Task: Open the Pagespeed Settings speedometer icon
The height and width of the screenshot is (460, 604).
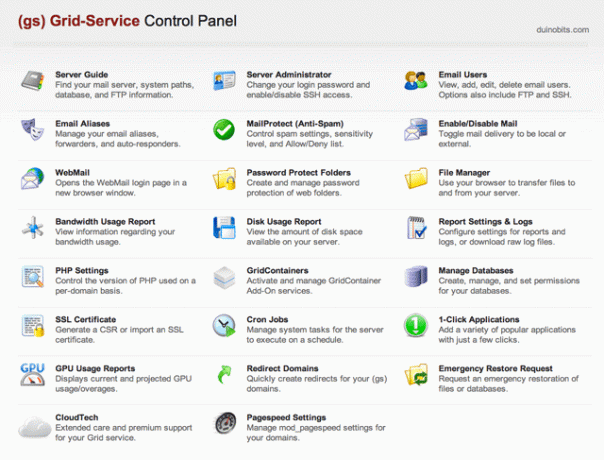Action: pos(225,423)
